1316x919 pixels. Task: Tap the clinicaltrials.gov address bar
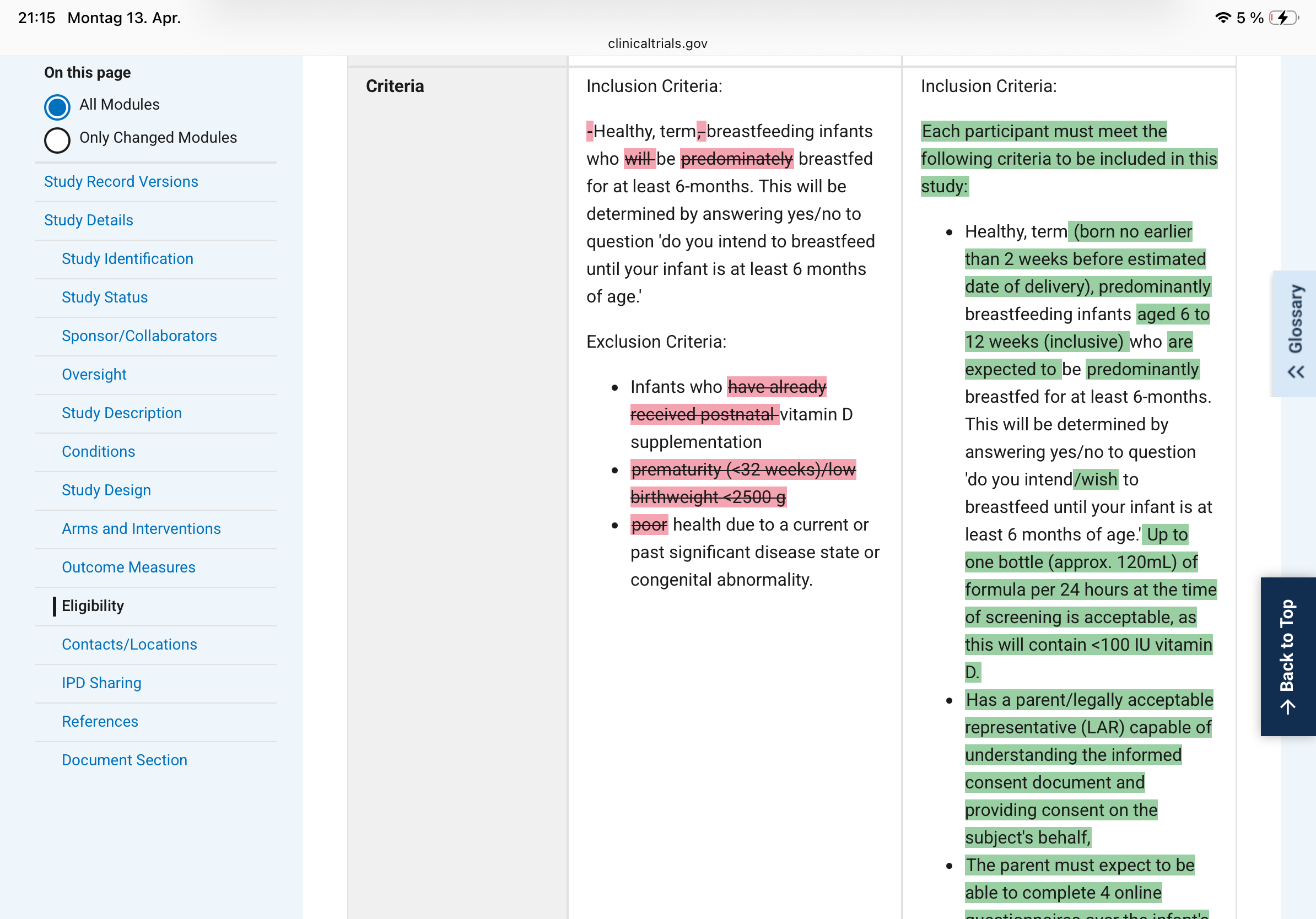(657, 44)
